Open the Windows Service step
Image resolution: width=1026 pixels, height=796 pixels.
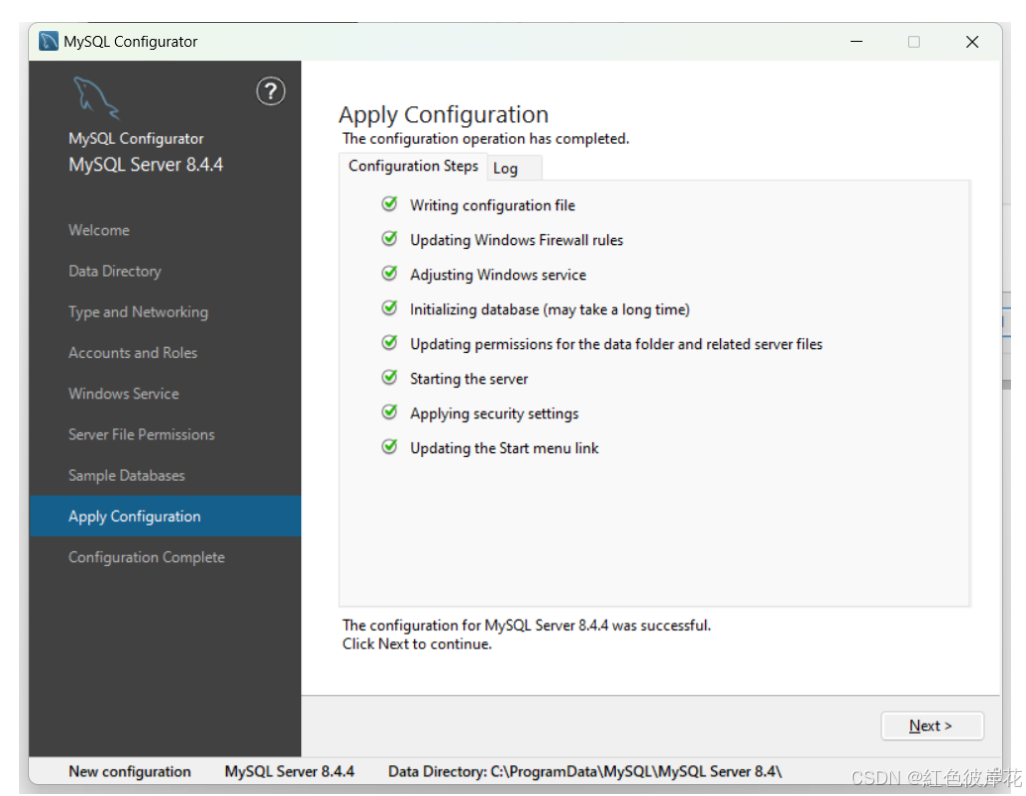[x=124, y=393]
